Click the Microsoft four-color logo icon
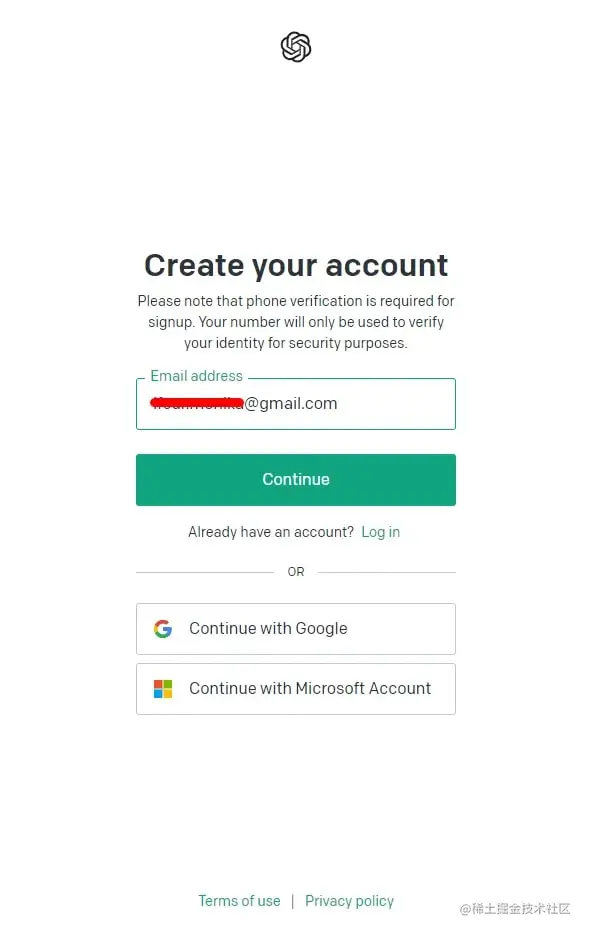 tap(163, 689)
